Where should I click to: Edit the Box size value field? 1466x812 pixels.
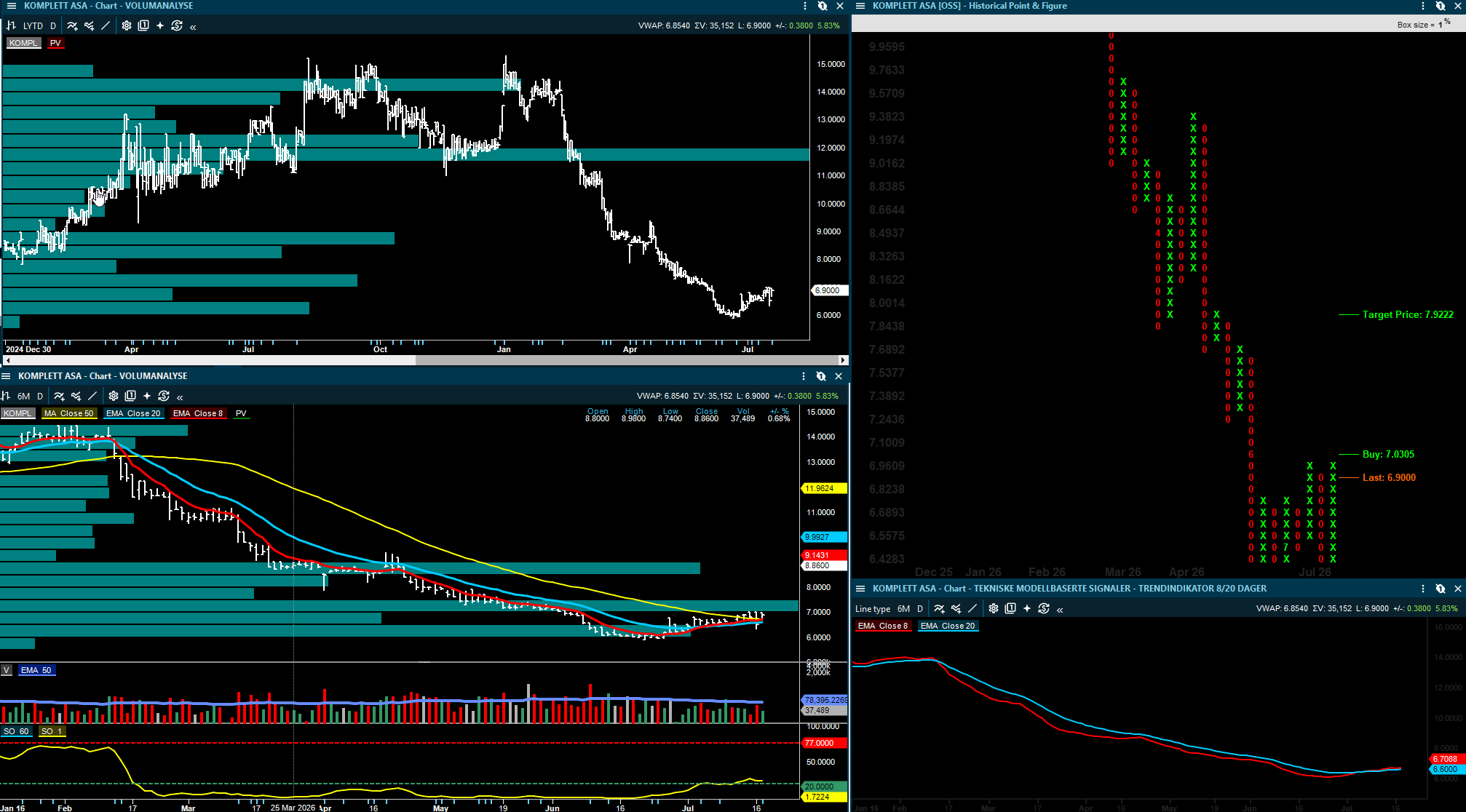pyautogui.click(x=1440, y=25)
